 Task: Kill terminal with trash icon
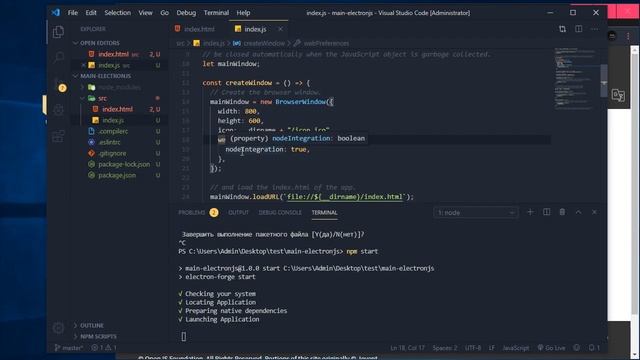click(x=562, y=212)
